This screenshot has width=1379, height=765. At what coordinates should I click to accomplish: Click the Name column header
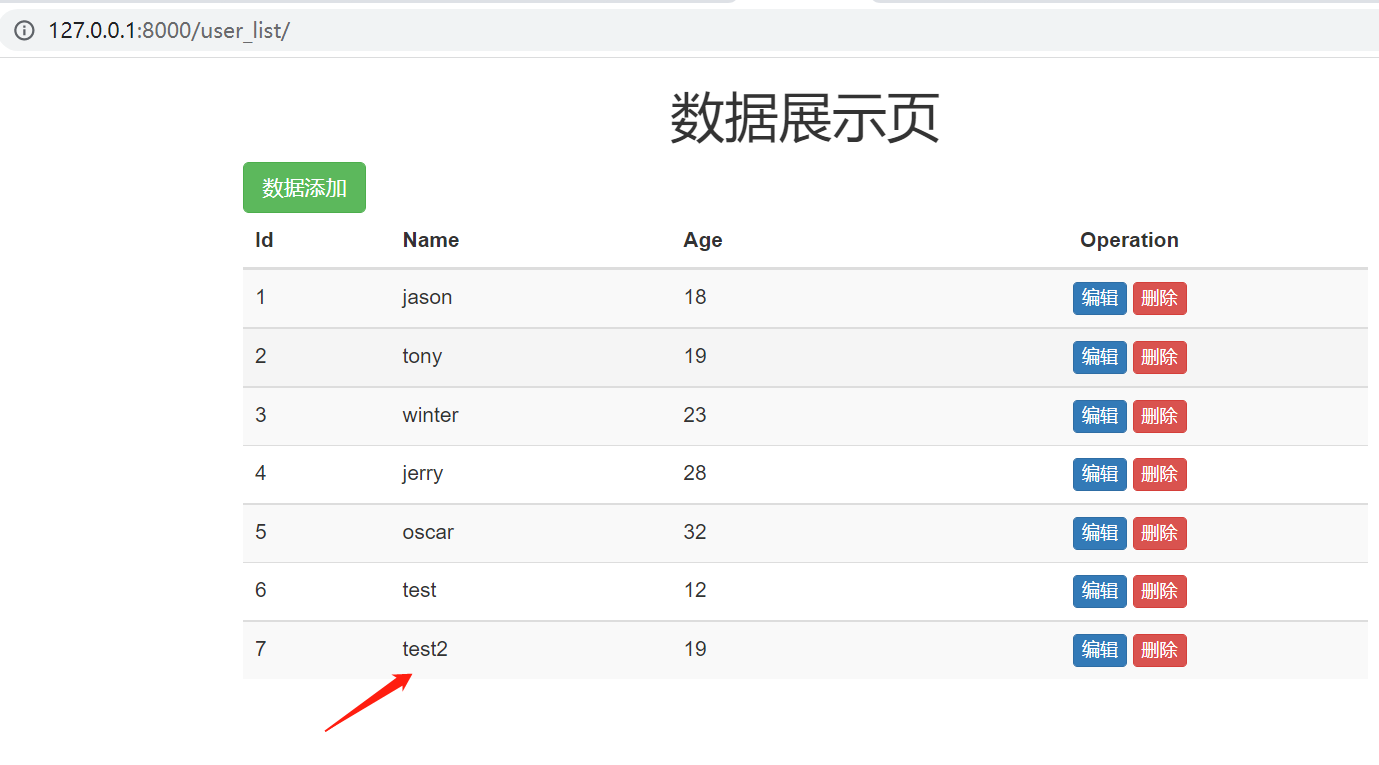(x=430, y=240)
